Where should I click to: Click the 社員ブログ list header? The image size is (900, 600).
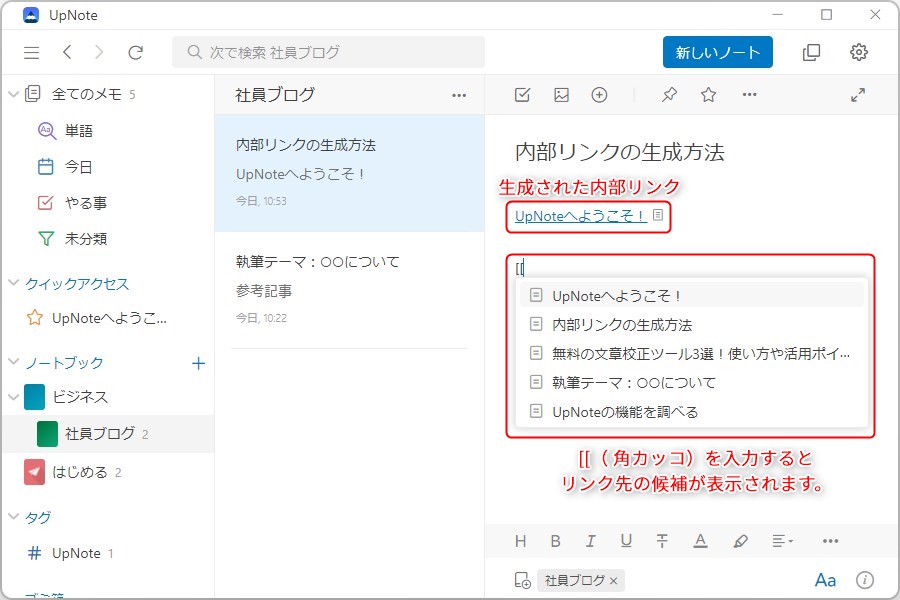275,95
